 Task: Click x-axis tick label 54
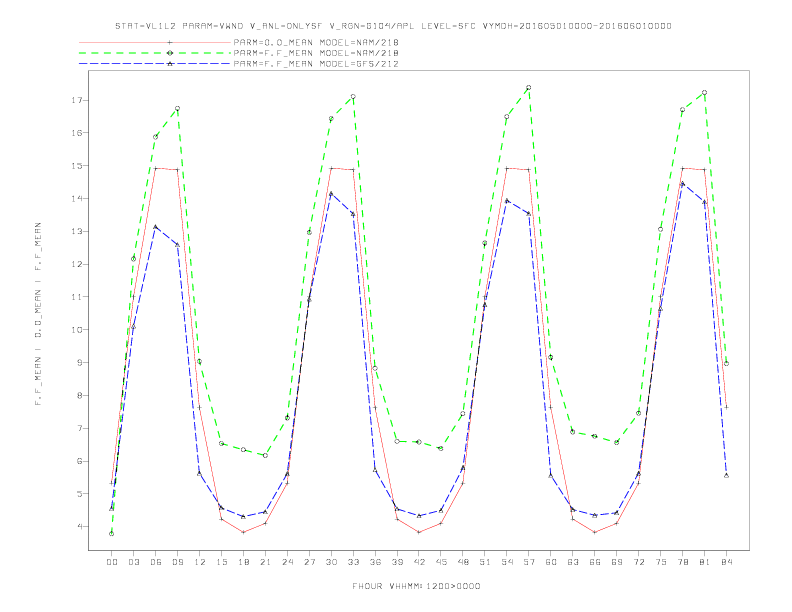(507, 562)
